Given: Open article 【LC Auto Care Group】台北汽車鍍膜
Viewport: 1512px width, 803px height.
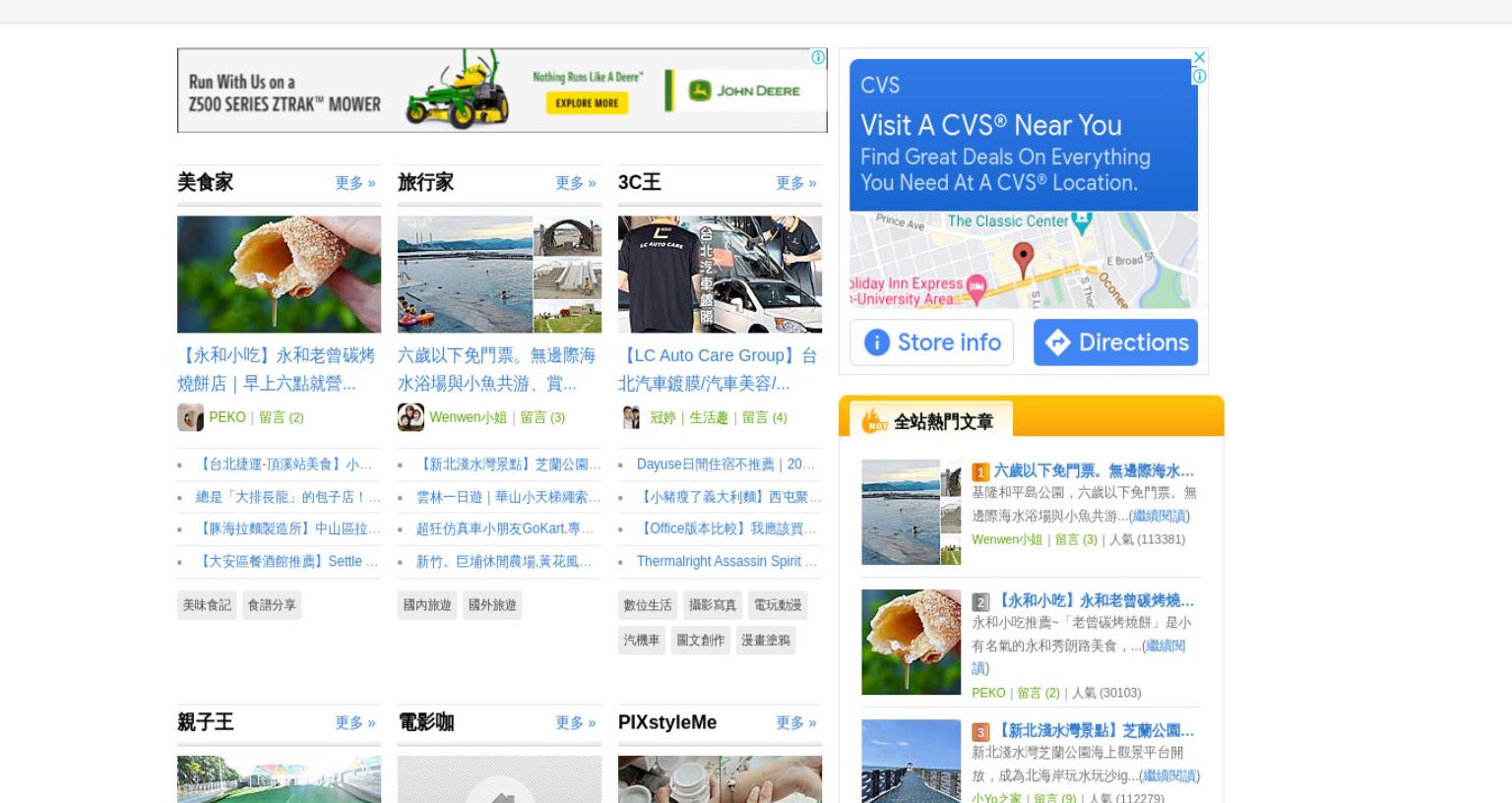Looking at the screenshot, I should pyautogui.click(x=718, y=369).
